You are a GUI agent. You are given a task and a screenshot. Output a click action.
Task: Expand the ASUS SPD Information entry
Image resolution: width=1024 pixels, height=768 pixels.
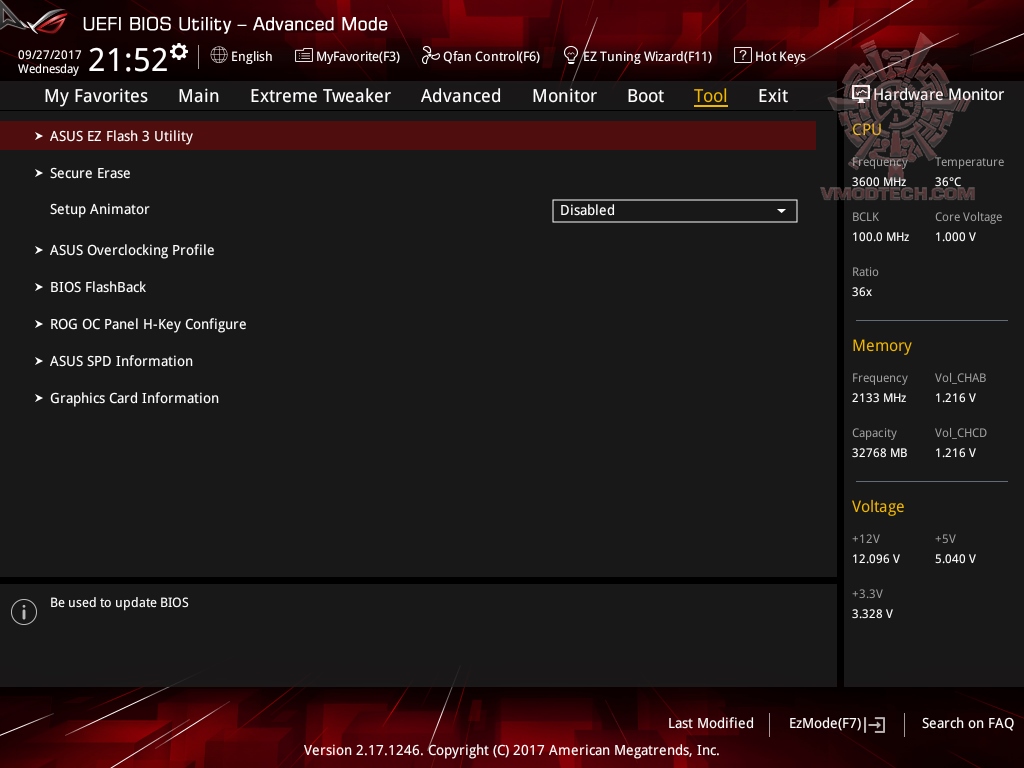[121, 361]
